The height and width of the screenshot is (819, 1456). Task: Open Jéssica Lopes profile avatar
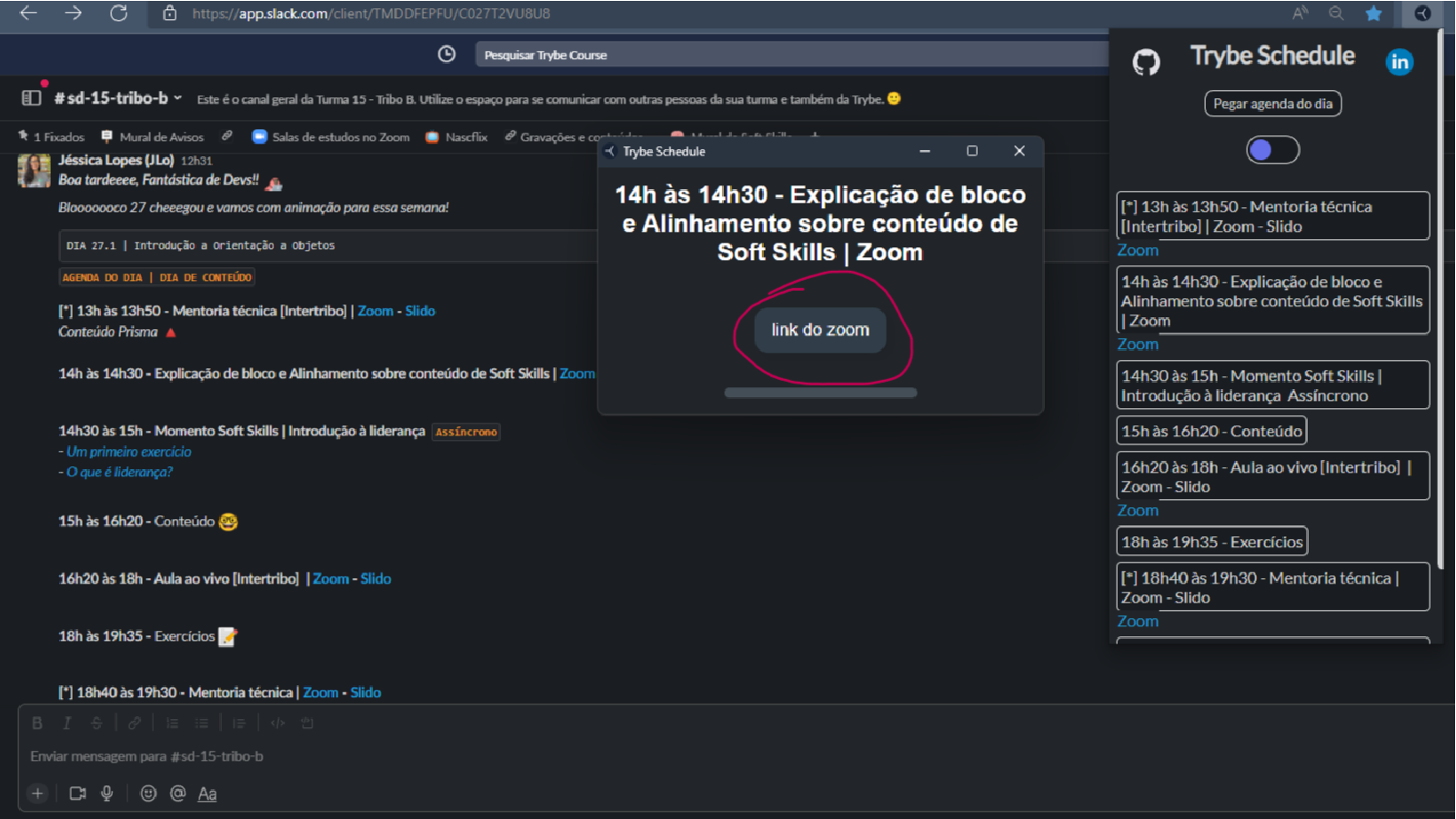point(35,170)
